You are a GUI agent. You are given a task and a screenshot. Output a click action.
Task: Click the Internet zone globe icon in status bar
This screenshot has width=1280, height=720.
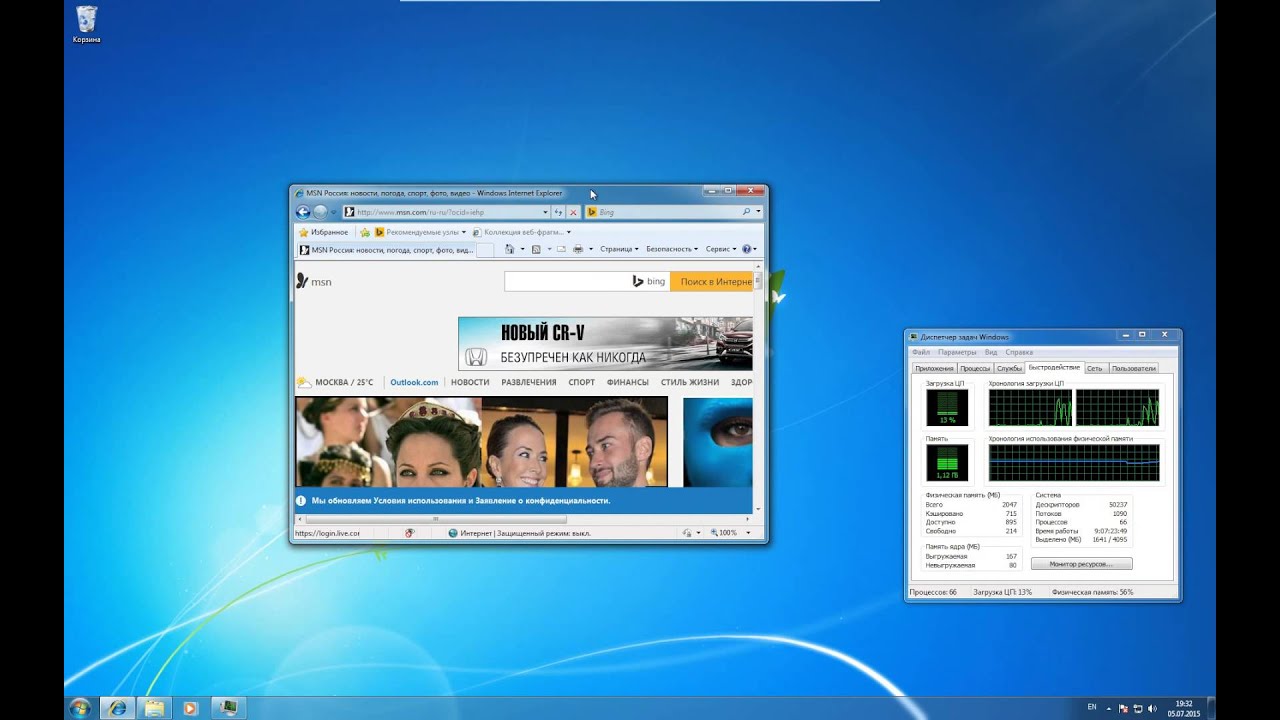pos(453,533)
